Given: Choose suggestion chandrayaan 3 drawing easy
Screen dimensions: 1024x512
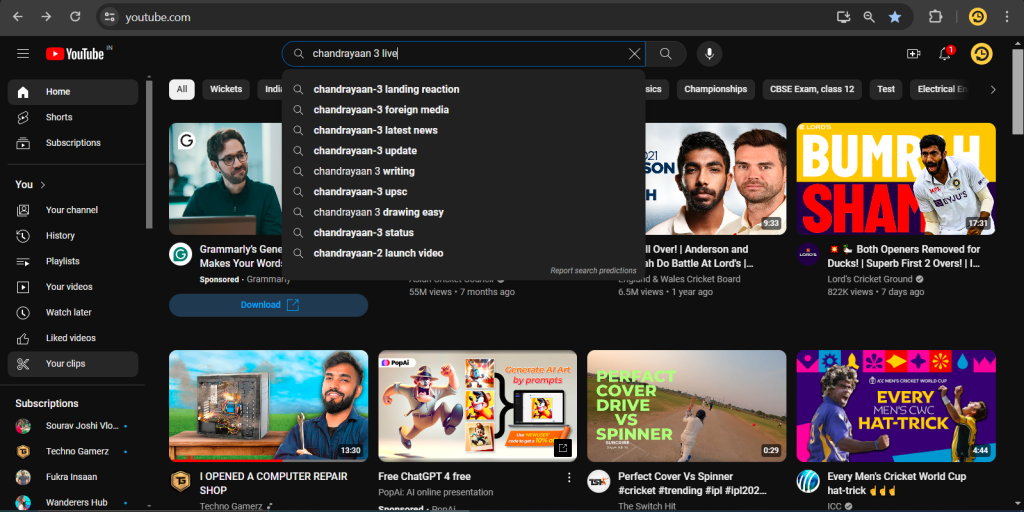Looking at the screenshot, I should 464,212.
